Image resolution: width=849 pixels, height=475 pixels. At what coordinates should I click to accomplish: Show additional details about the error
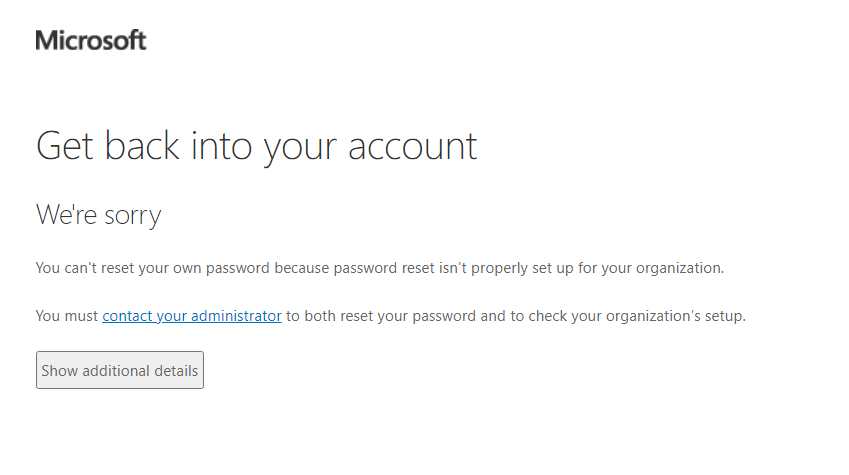coord(120,370)
